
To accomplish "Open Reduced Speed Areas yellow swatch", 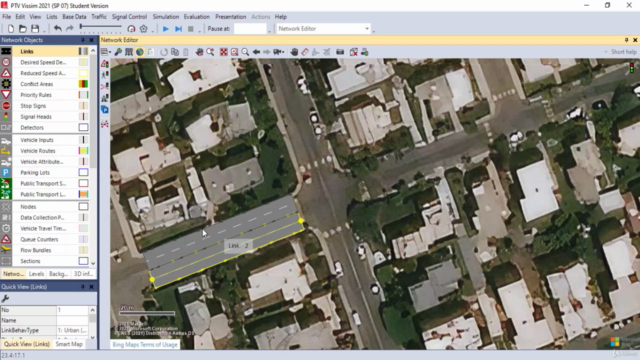I will click(83, 73).
